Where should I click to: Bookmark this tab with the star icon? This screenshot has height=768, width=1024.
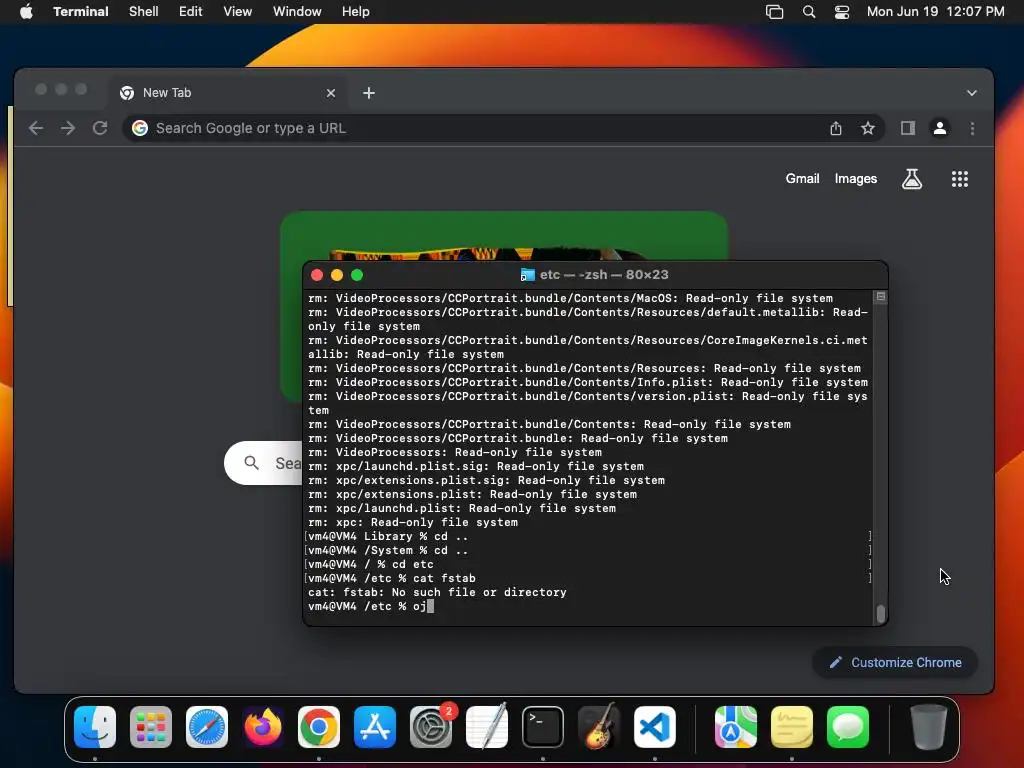867,128
